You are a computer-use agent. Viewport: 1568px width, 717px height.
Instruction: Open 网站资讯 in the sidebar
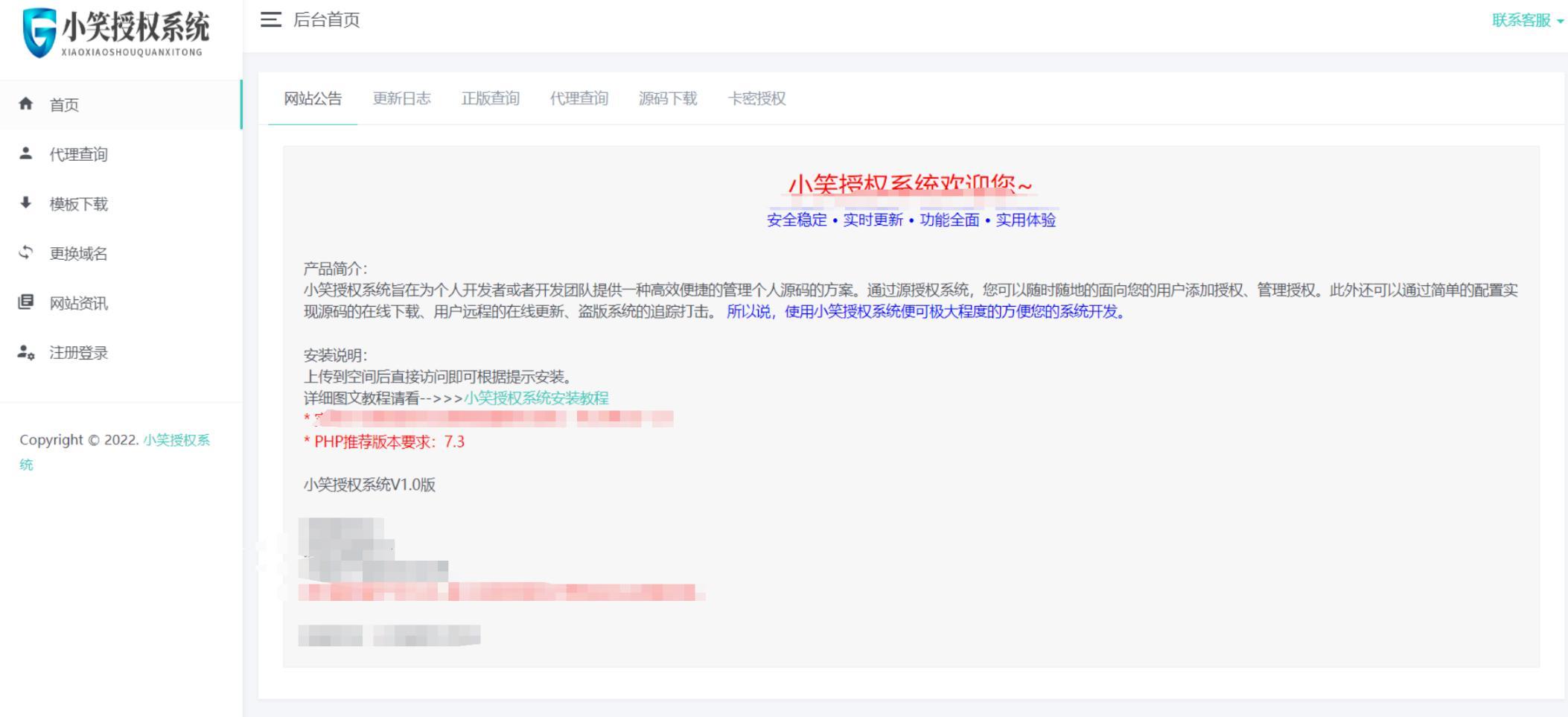coord(121,303)
